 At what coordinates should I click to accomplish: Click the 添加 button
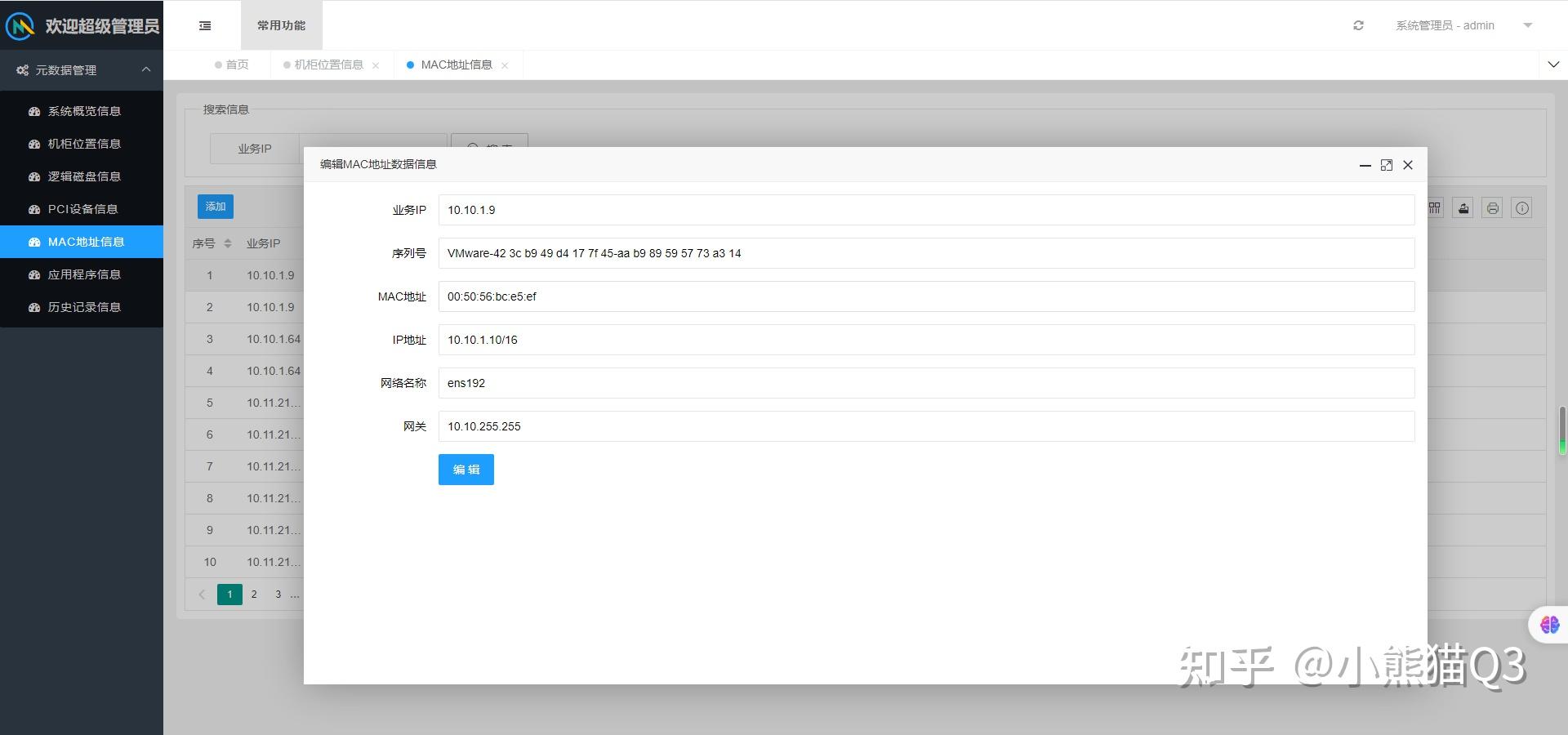click(x=216, y=207)
